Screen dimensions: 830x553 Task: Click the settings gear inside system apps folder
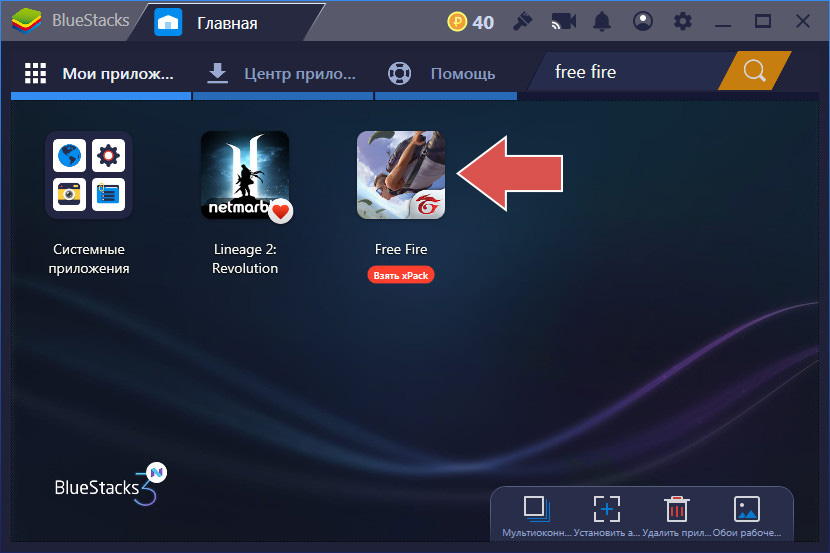tap(109, 156)
